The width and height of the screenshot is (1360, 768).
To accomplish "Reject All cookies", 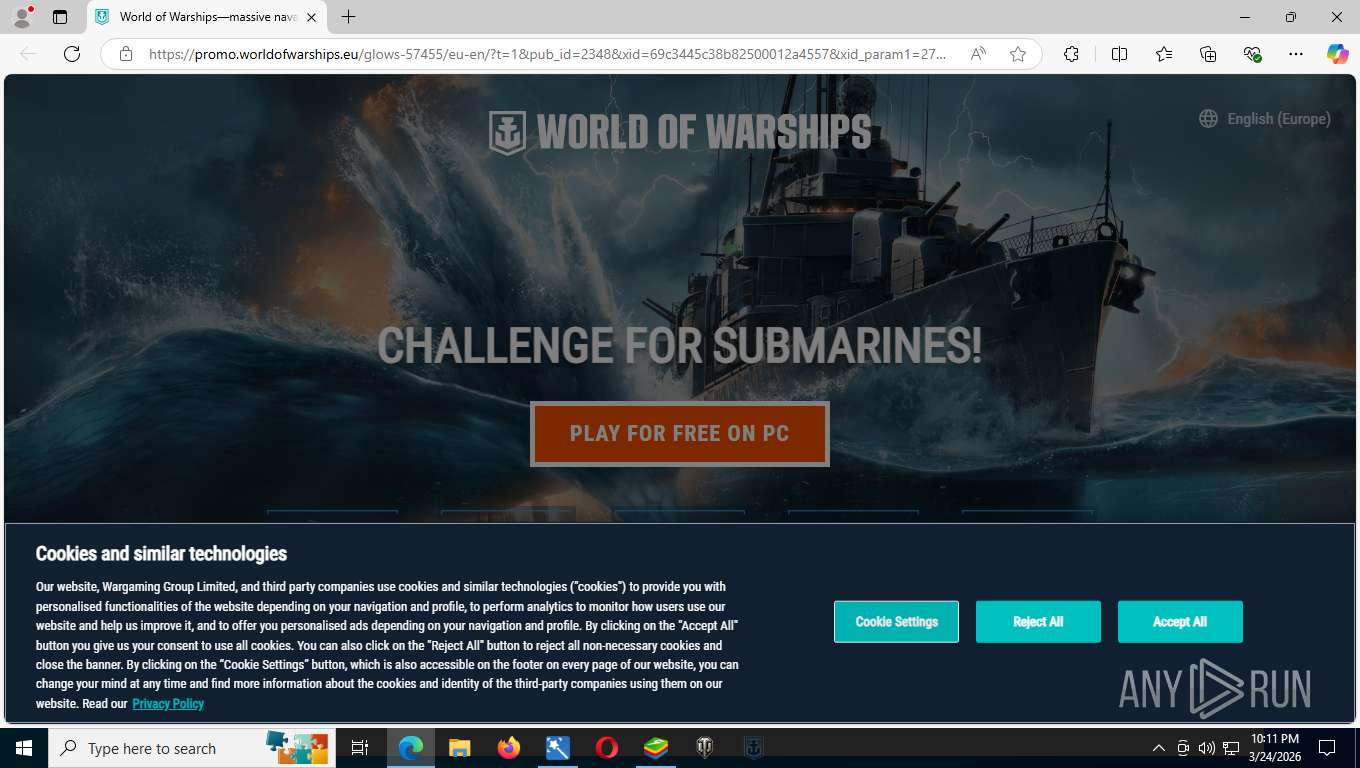I will point(1038,622).
